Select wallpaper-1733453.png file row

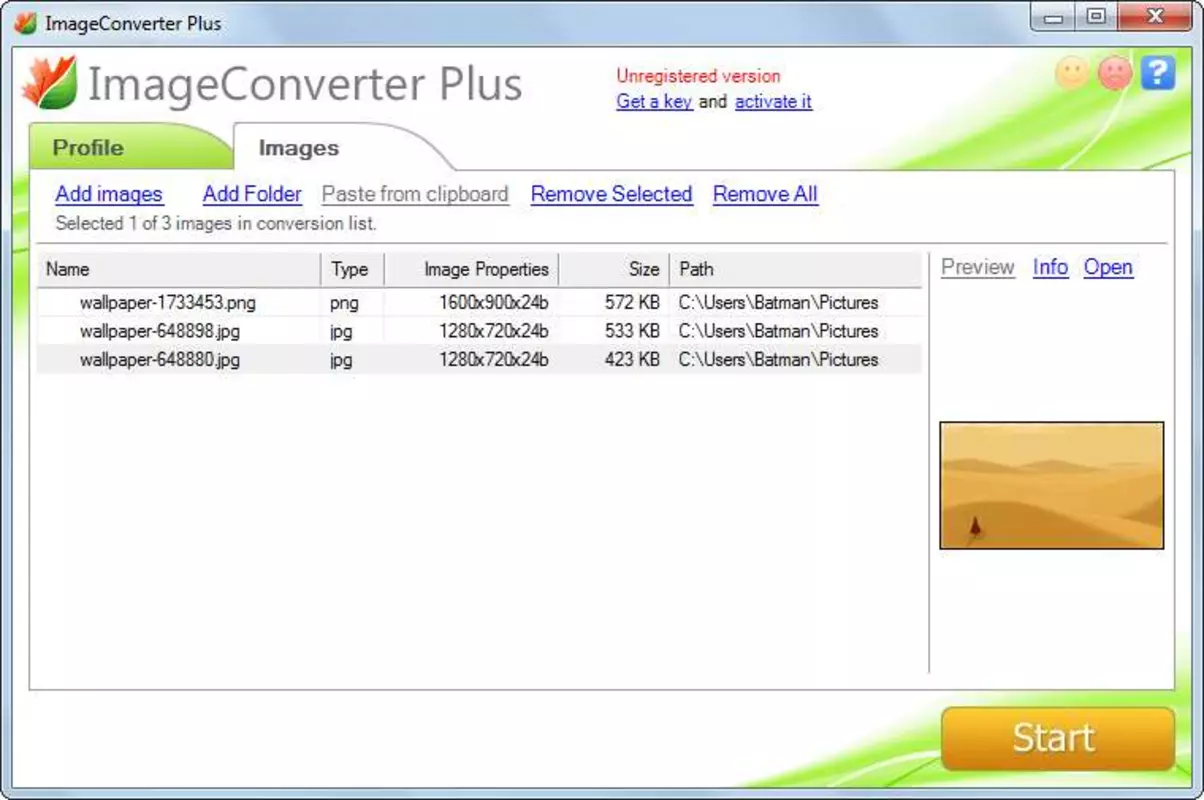[x=479, y=302]
